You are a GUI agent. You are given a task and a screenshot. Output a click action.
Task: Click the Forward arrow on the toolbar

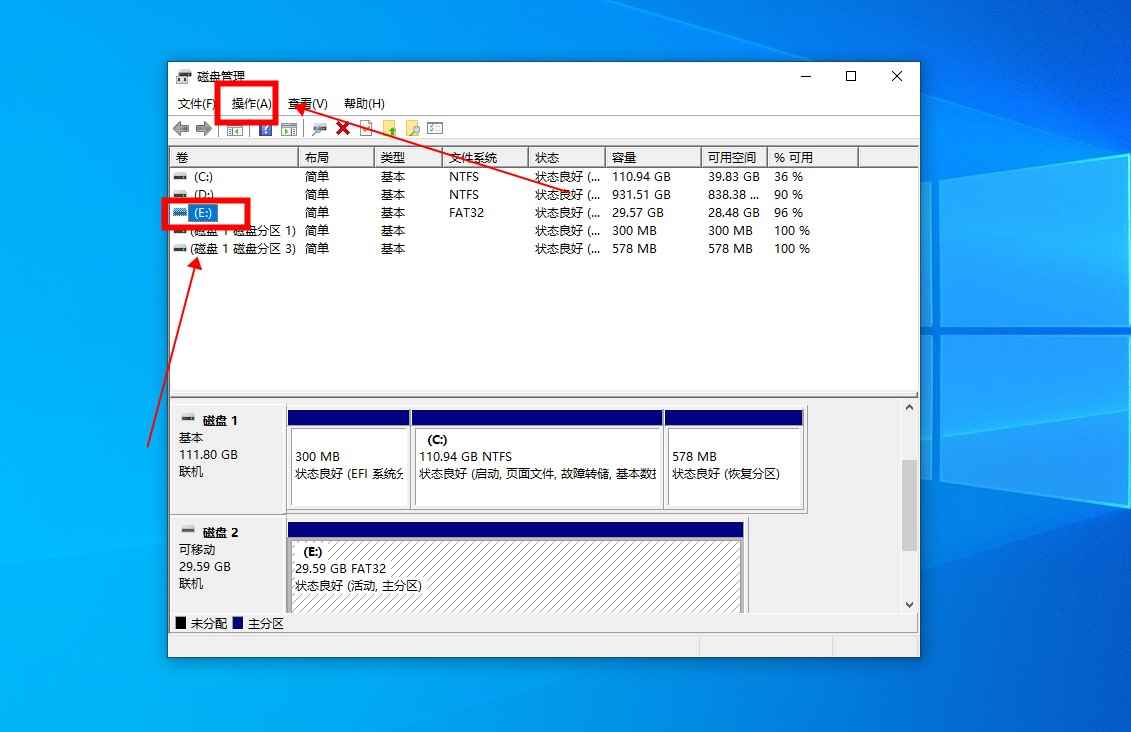205,128
